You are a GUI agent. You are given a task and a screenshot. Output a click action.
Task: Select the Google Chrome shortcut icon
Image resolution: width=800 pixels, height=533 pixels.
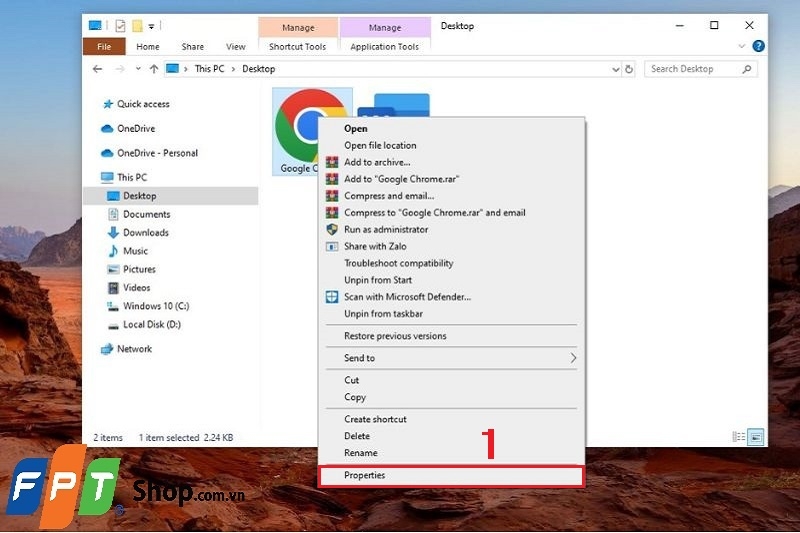(296, 132)
